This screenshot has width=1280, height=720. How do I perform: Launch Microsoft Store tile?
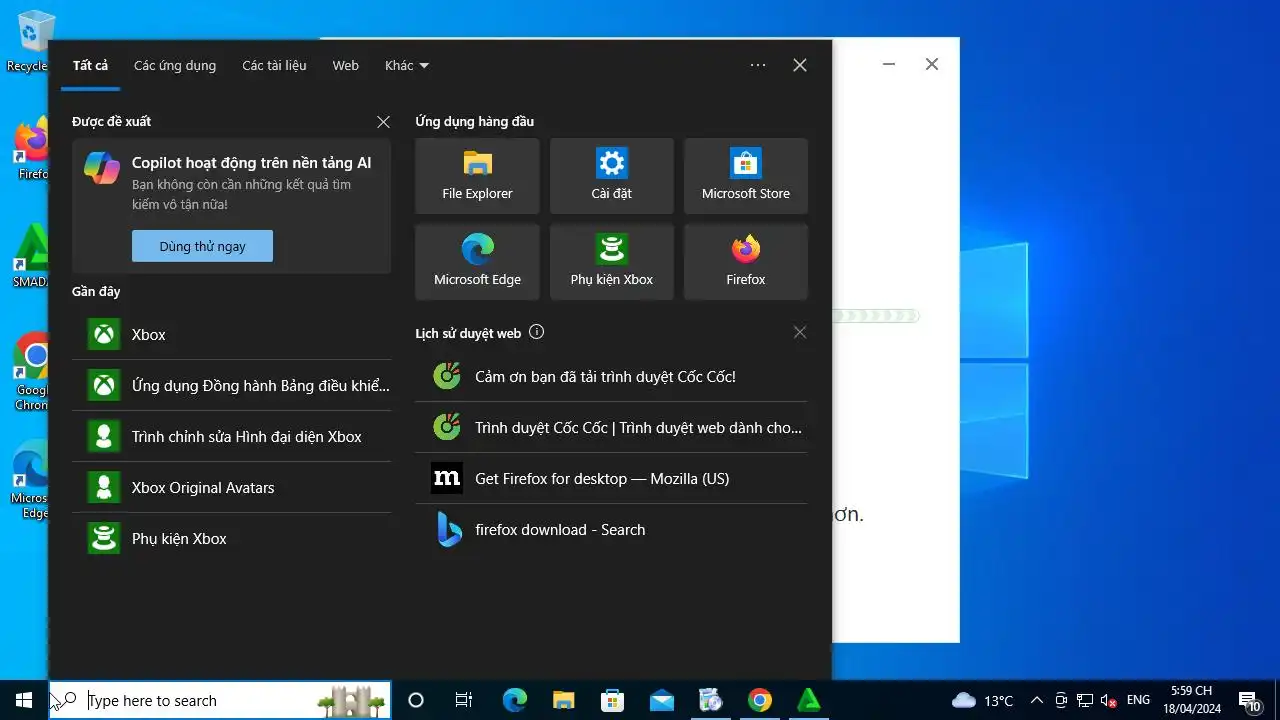click(x=745, y=176)
